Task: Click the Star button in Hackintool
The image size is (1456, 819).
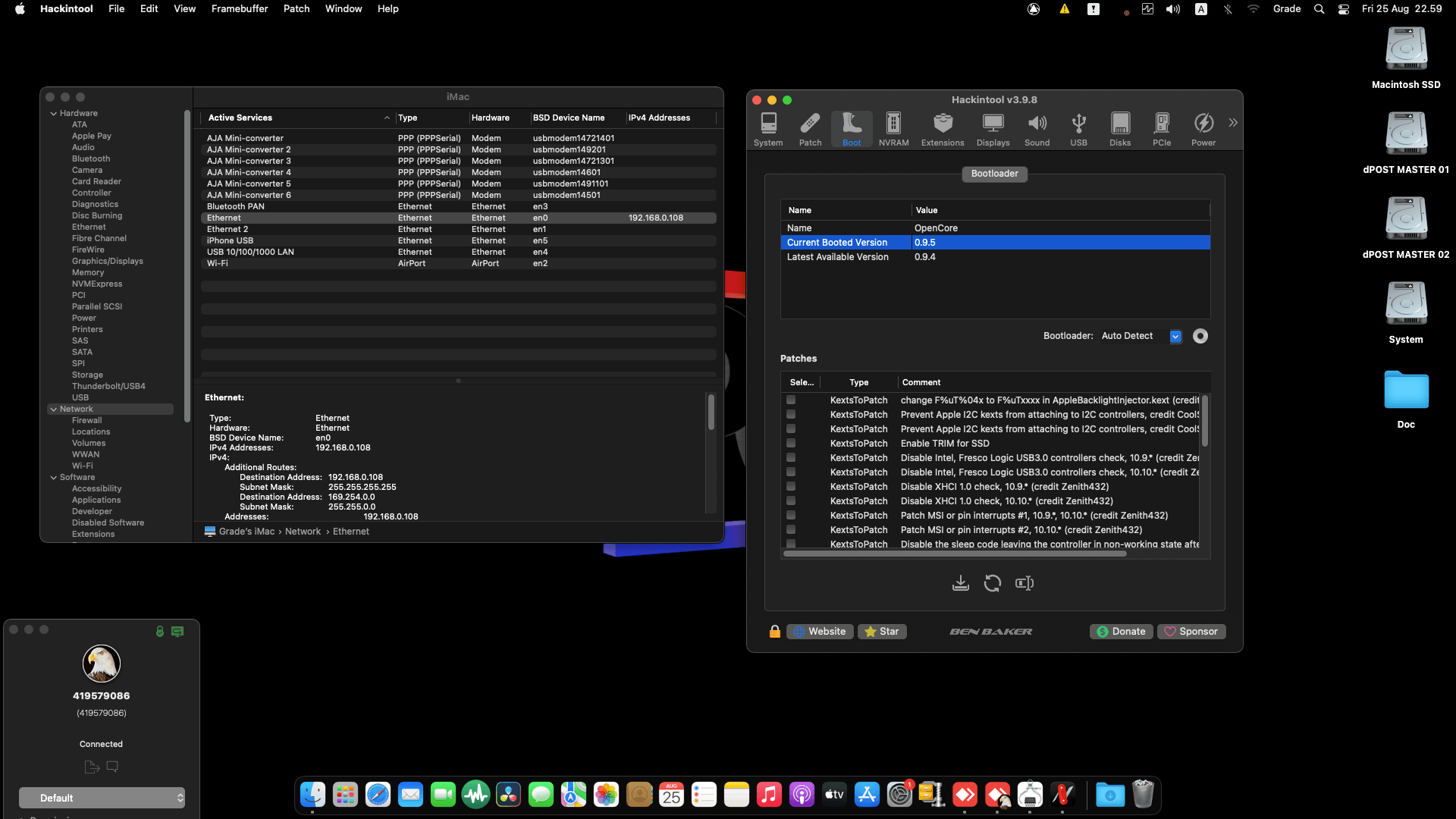Action: coord(882,632)
